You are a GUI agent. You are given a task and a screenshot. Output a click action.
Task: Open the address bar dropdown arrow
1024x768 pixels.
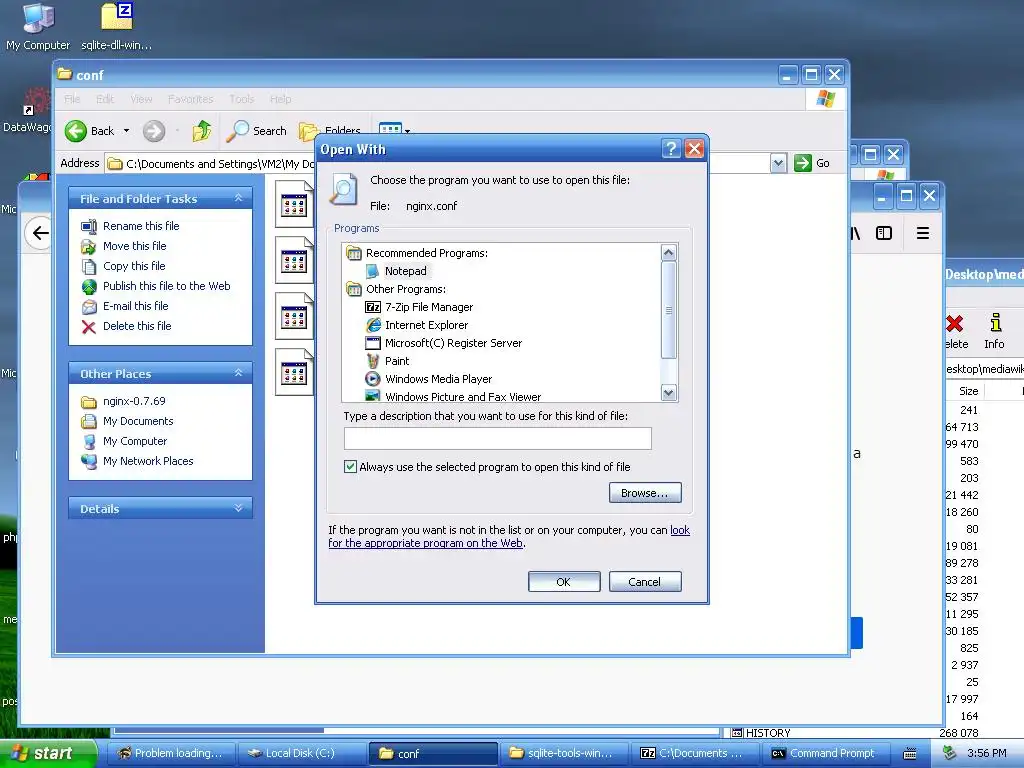click(x=778, y=163)
